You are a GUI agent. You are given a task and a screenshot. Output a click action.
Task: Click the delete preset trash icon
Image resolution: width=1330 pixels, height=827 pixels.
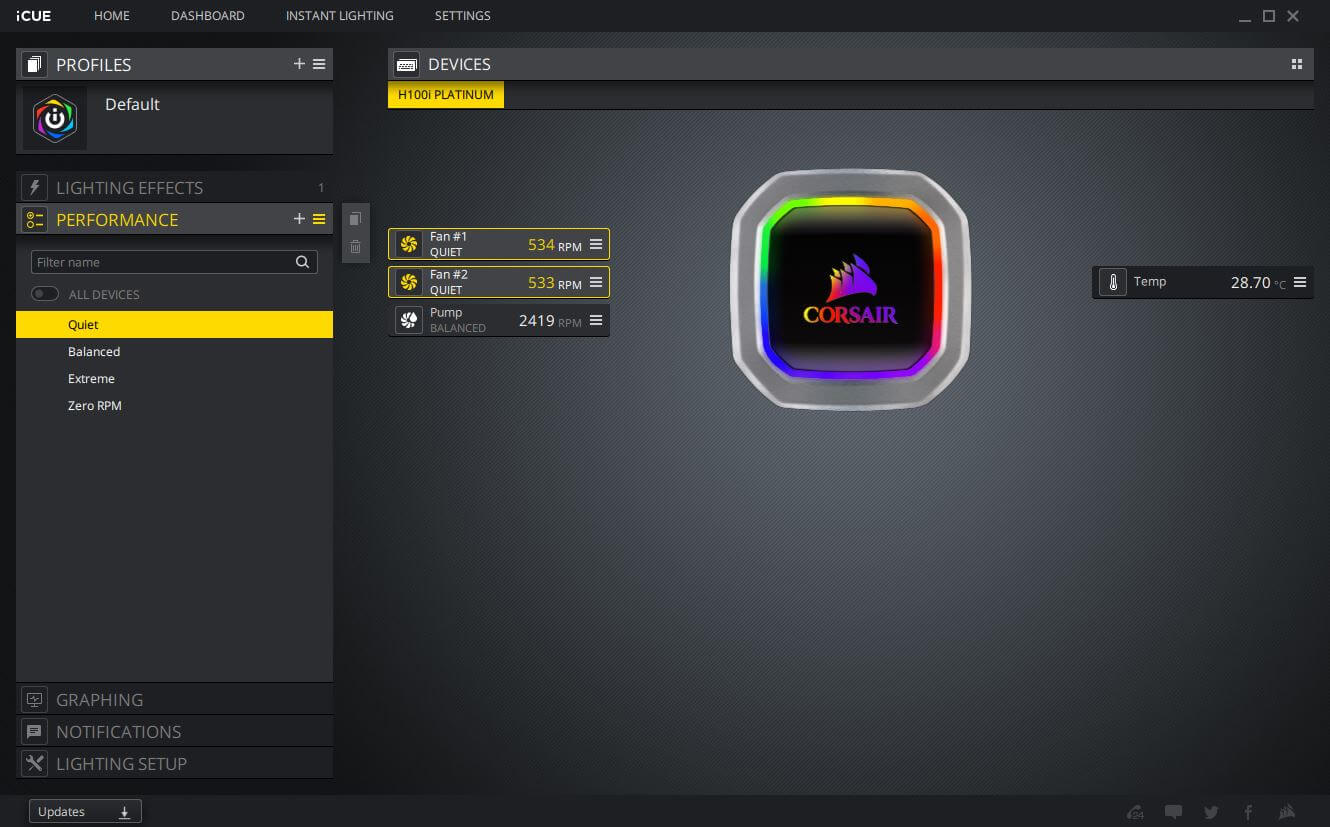355,246
